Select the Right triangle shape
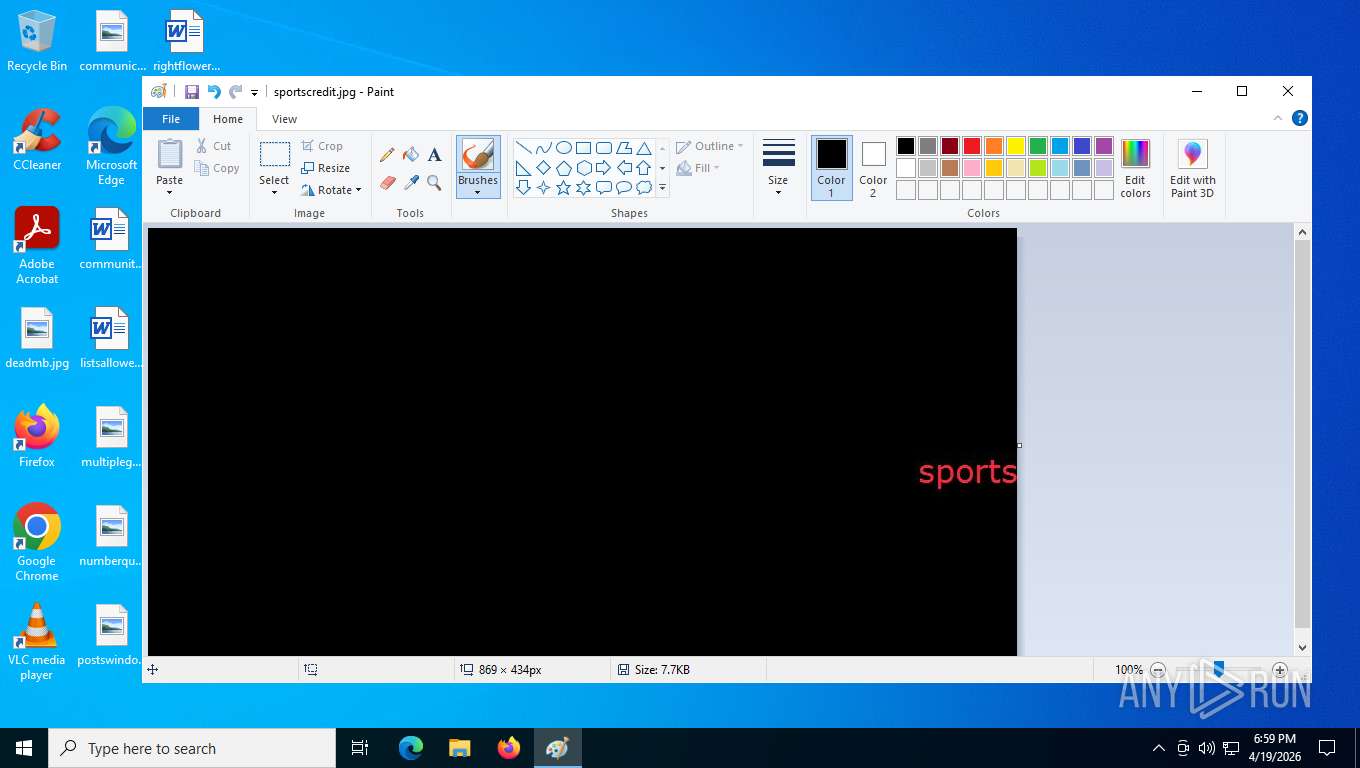The height and width of the screenshot is (768, 1360). [x=523, y=168]
